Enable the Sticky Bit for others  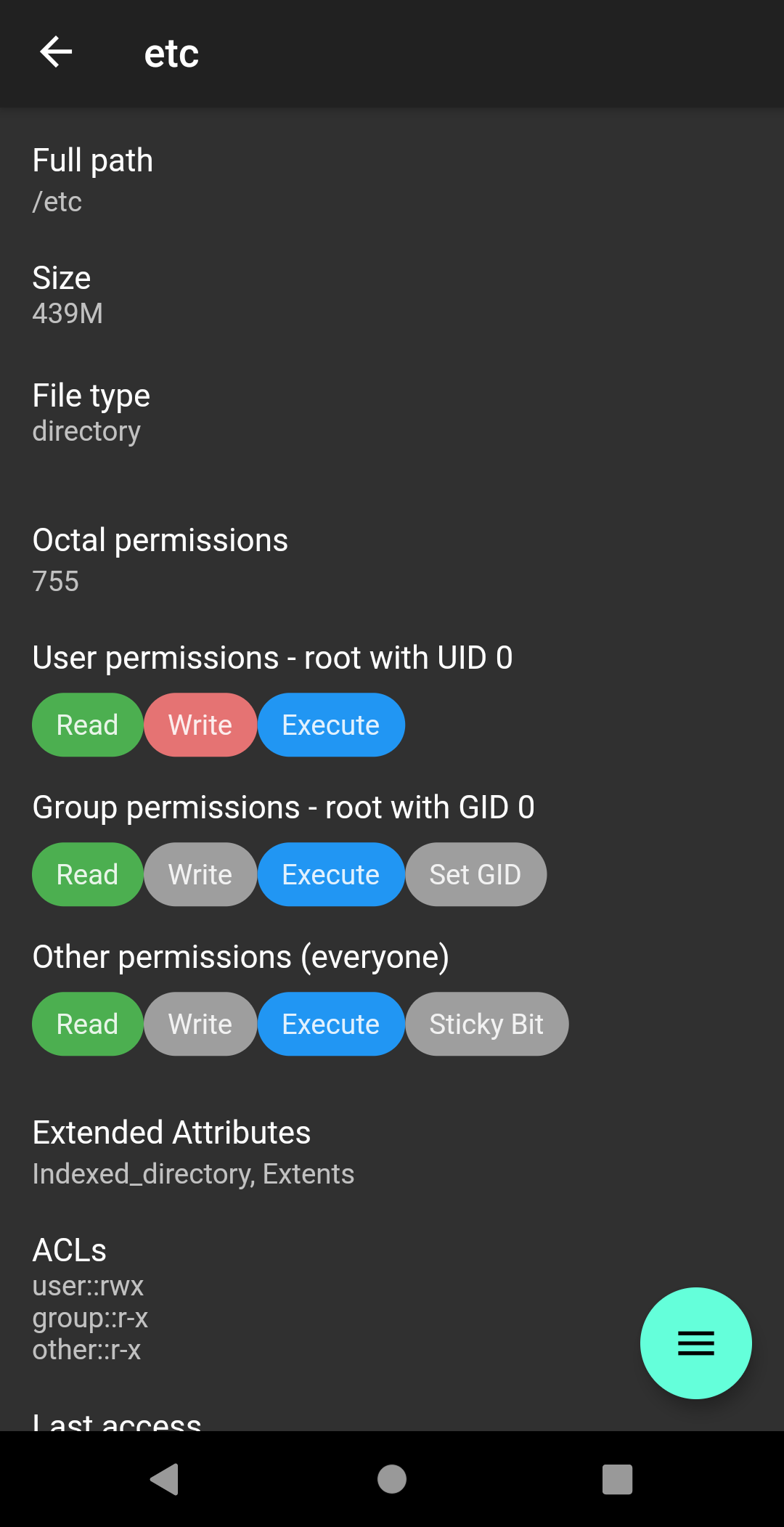486,1024
